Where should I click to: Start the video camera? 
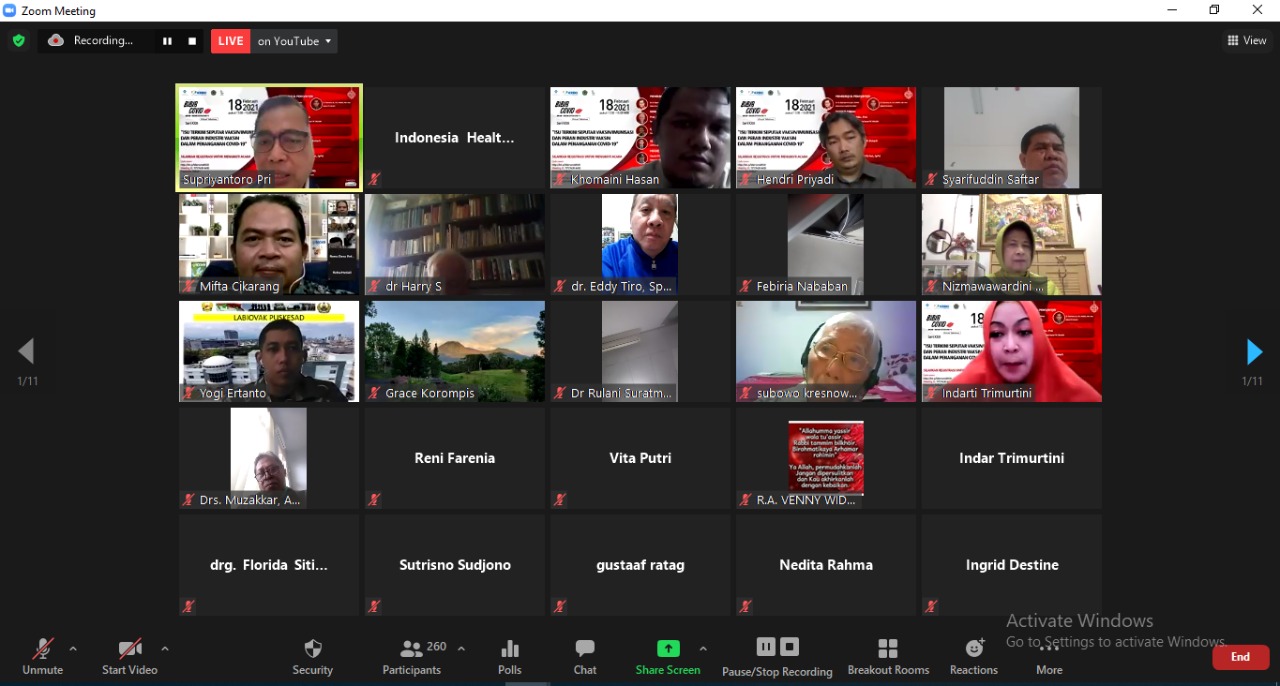click(130, 657)
